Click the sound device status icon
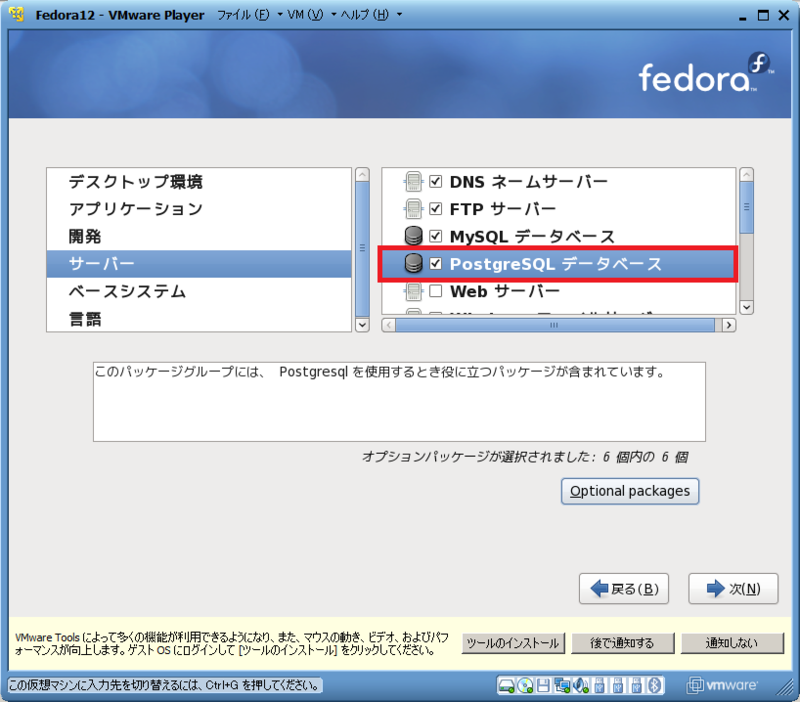Screen dimensions: 800x702 578,687
